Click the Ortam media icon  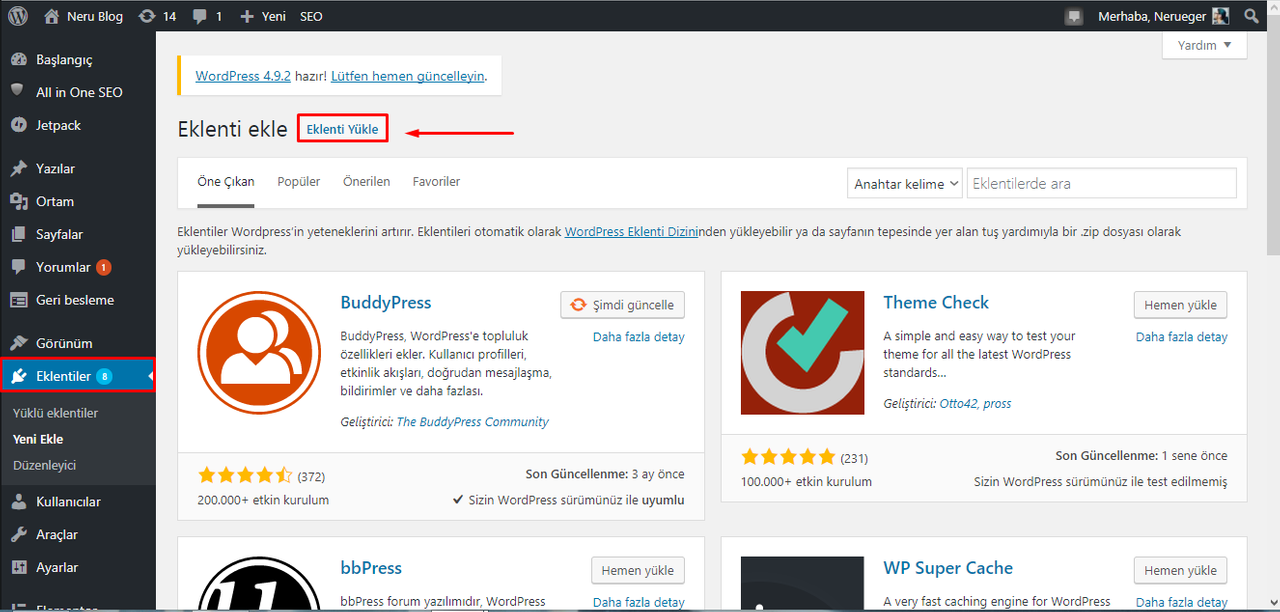[18, 201]
